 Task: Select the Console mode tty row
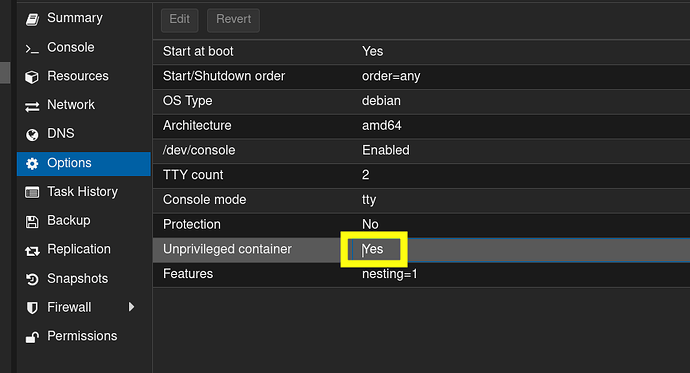(422, 200)
